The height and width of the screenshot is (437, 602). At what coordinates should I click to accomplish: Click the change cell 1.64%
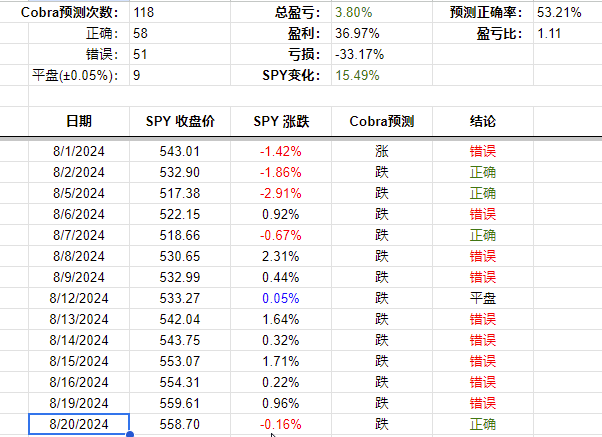(281, 319)
